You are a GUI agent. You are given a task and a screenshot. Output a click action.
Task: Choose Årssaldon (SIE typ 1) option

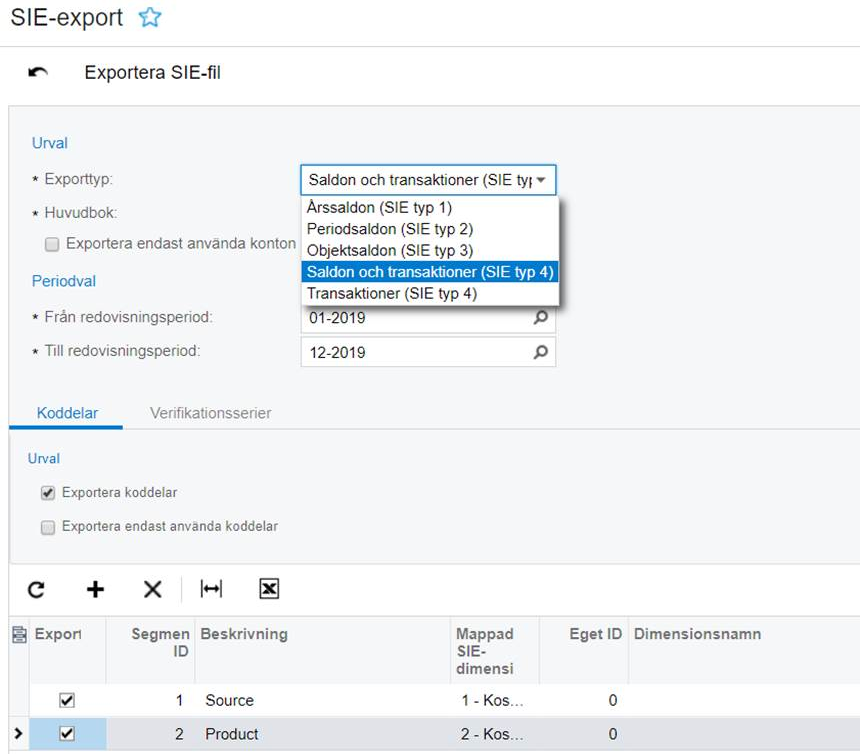tap(380, 208)
